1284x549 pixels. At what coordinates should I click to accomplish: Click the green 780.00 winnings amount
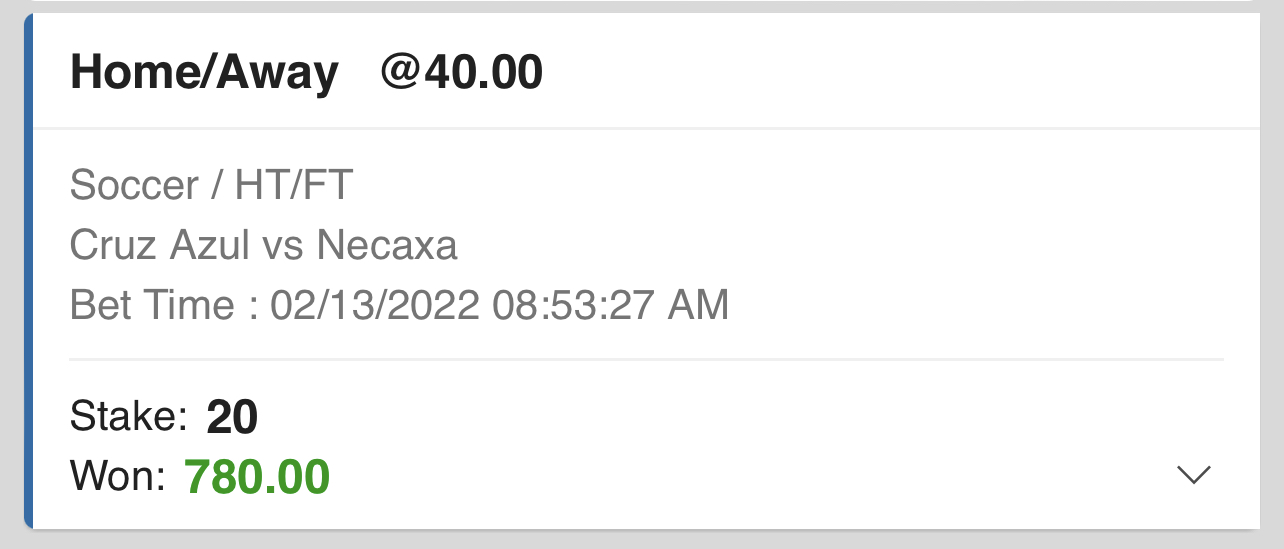pyautogui.click(x=257, y=477)
